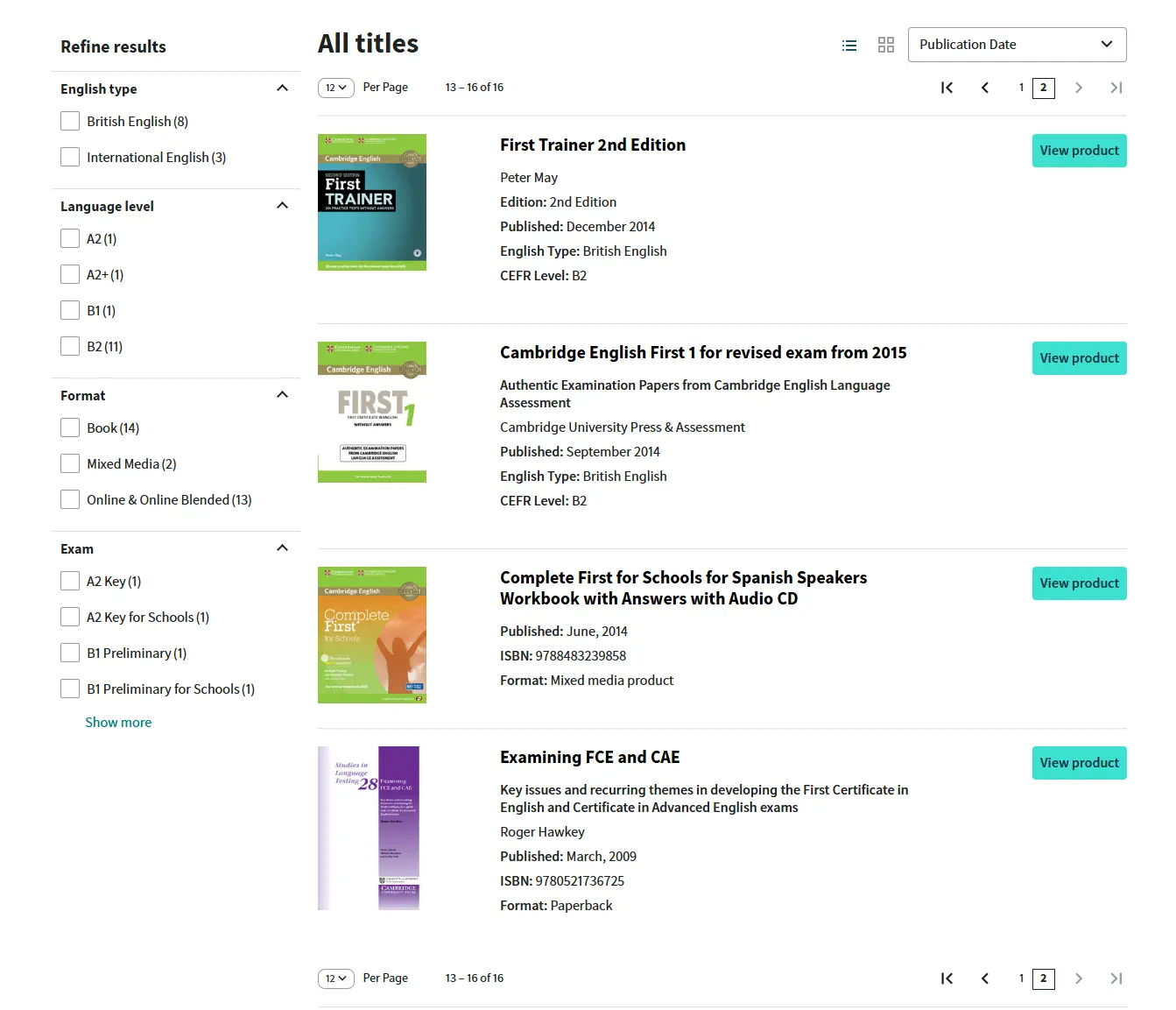
Task: Go to page 1 in top pagination
Action: pyautogui.click(x=1021, y=88)
